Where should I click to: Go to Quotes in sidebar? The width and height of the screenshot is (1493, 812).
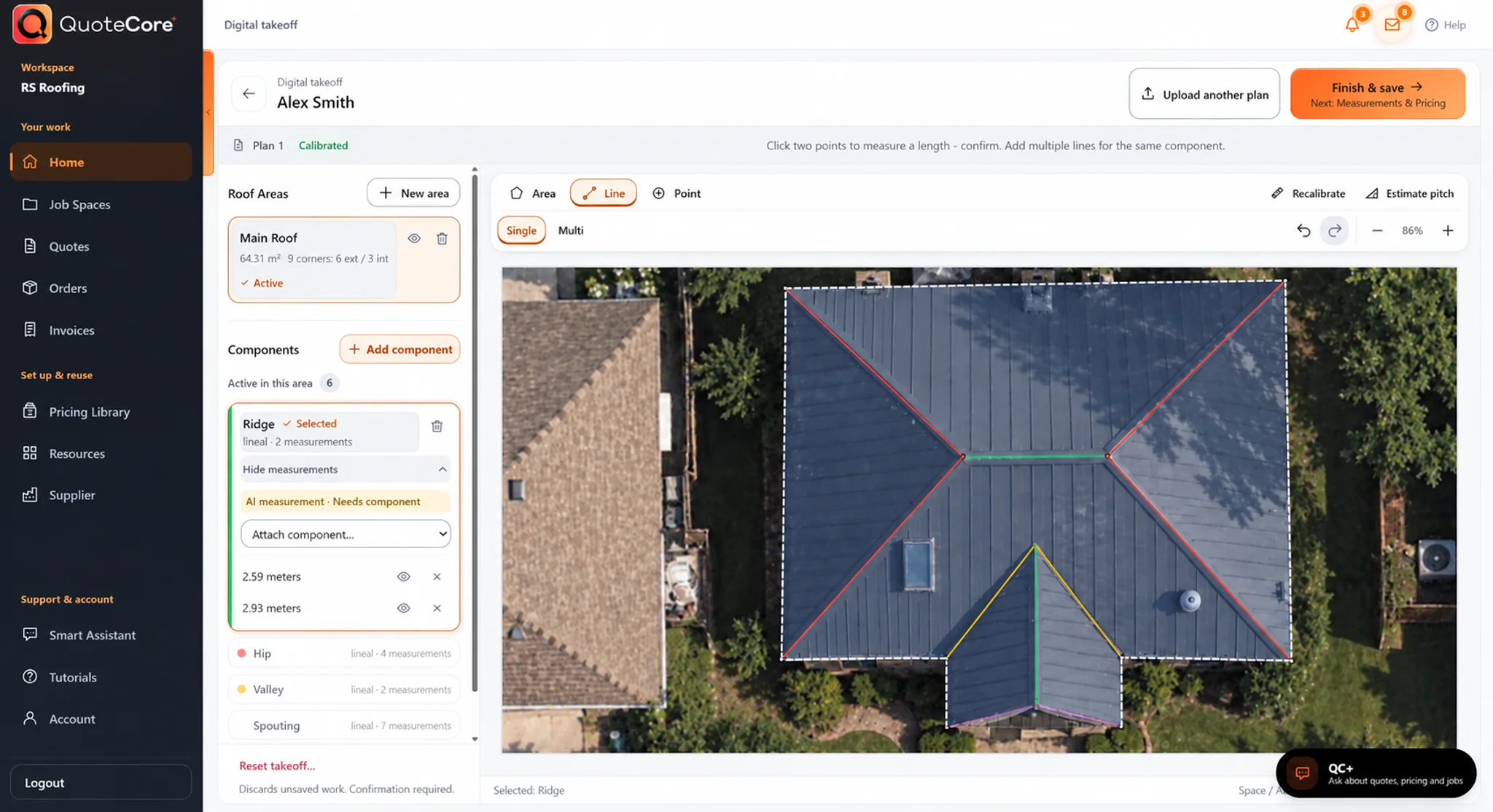click(101, 246)
